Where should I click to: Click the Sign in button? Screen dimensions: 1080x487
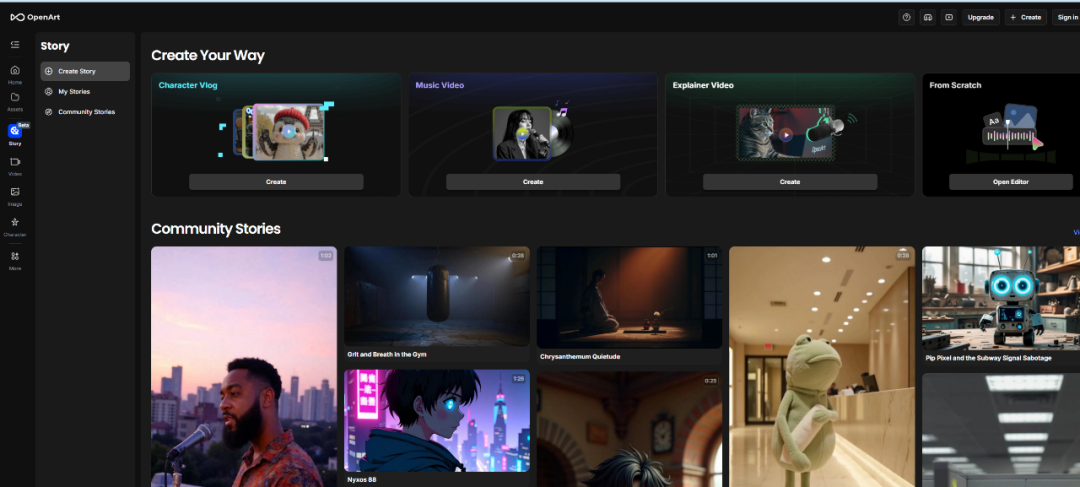(1066, 17)
